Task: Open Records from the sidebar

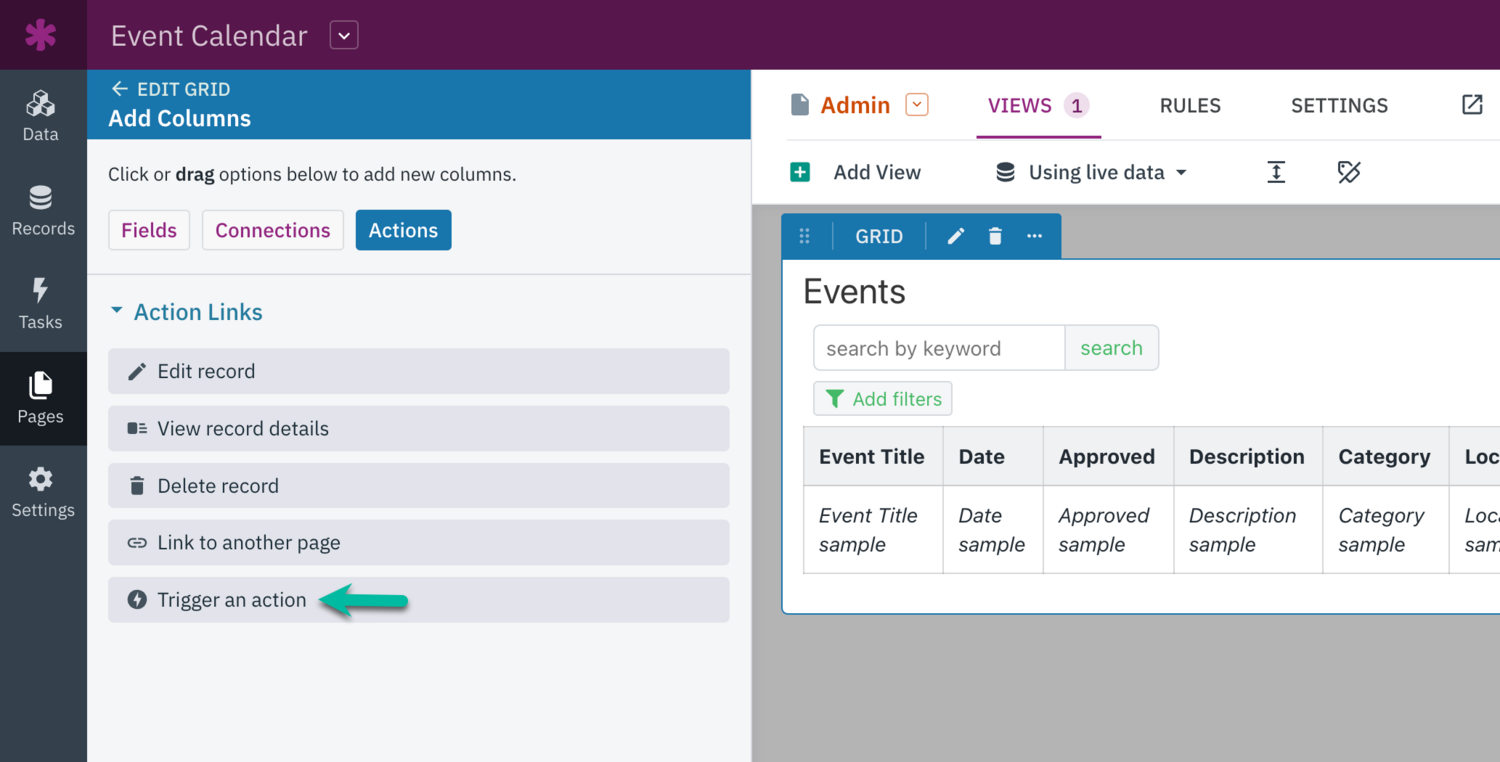Action: coord(43,210)
